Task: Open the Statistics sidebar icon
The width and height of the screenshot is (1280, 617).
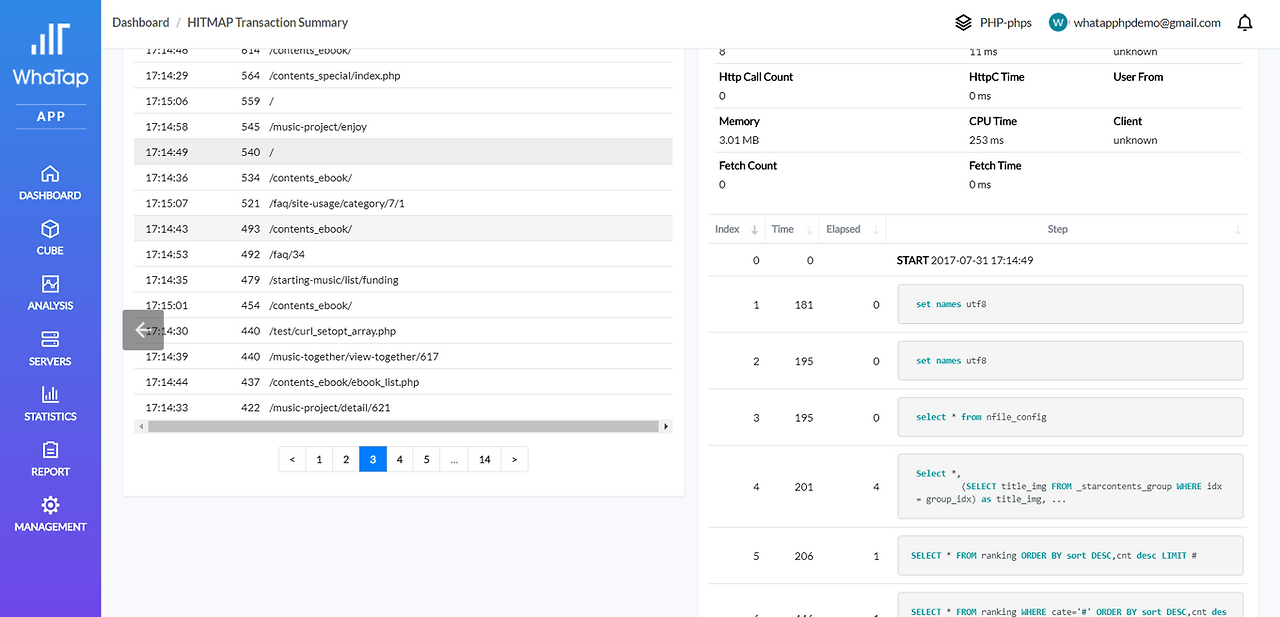Action: tap(50, 395)
